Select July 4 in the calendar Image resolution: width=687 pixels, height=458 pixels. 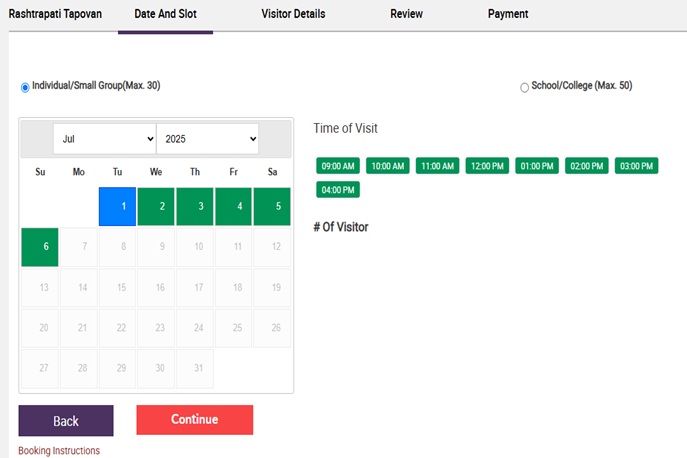tap(234, 206)
